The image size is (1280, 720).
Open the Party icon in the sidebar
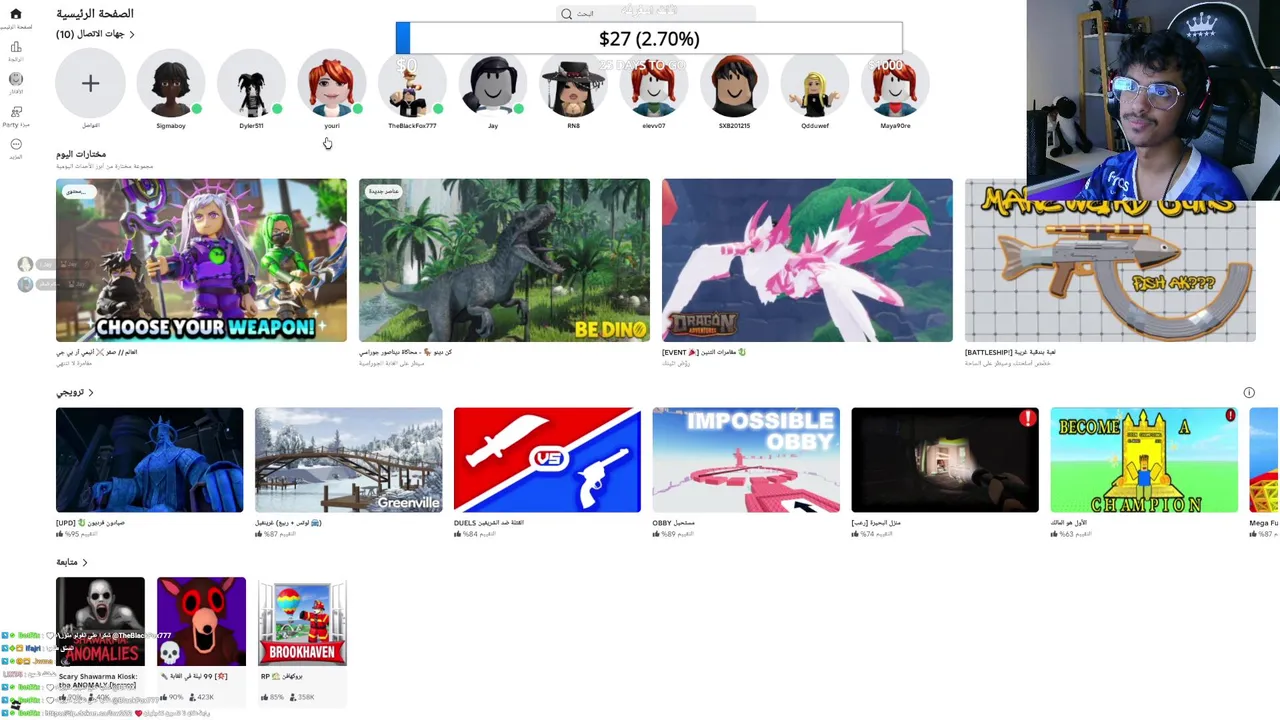[x=15, y=112]
